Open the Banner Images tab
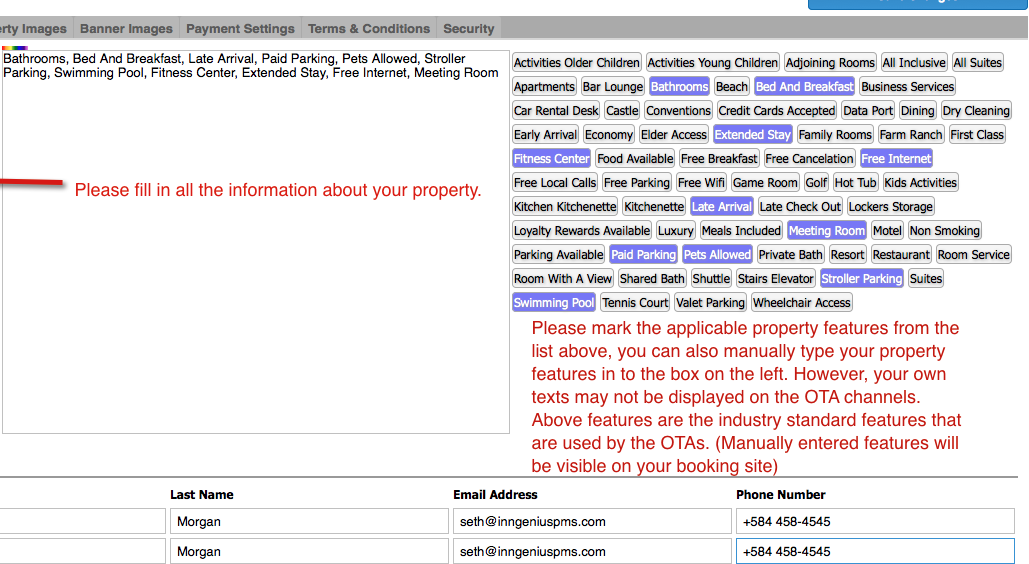1029x564 pixels. (126, 29)
